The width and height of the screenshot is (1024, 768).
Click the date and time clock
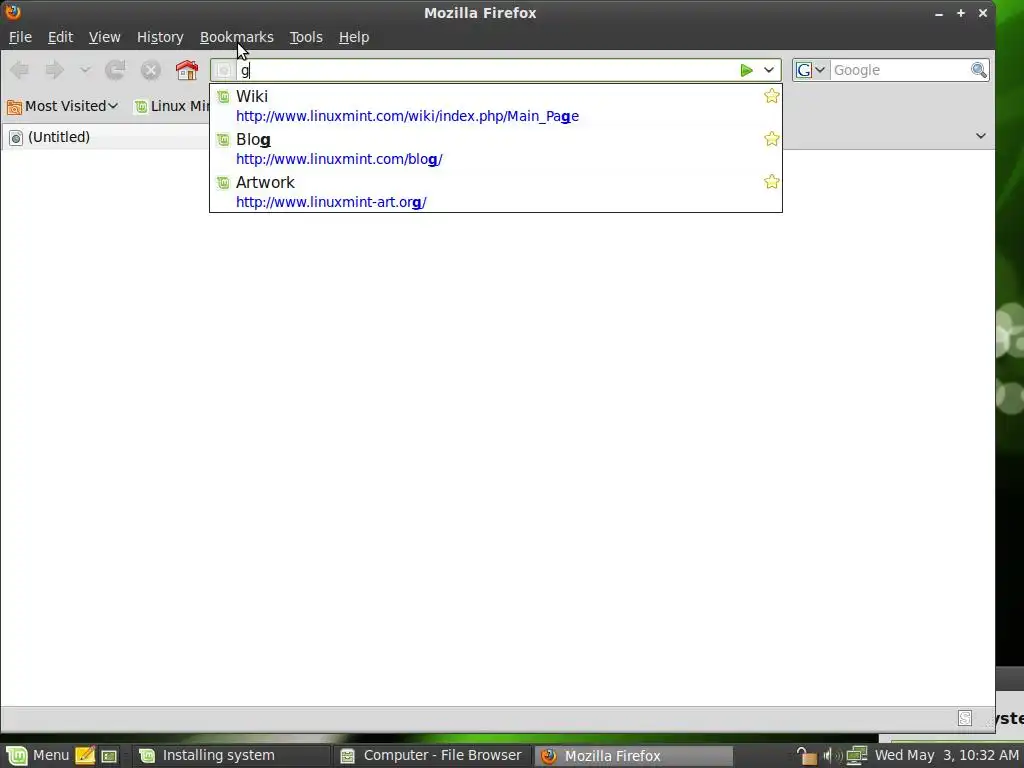click(x=946, y=756)
